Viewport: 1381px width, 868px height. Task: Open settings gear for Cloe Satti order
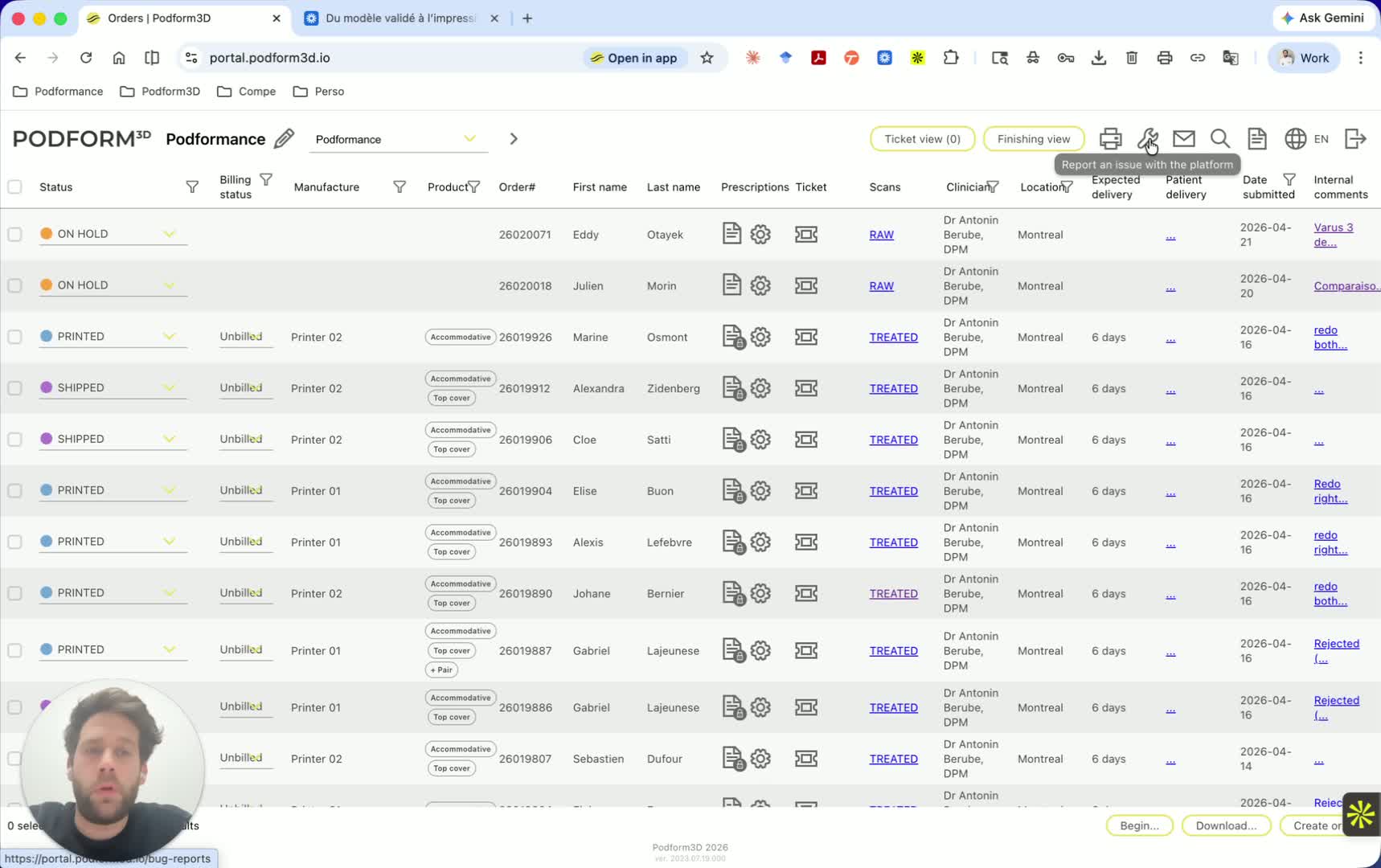(760, 440)
